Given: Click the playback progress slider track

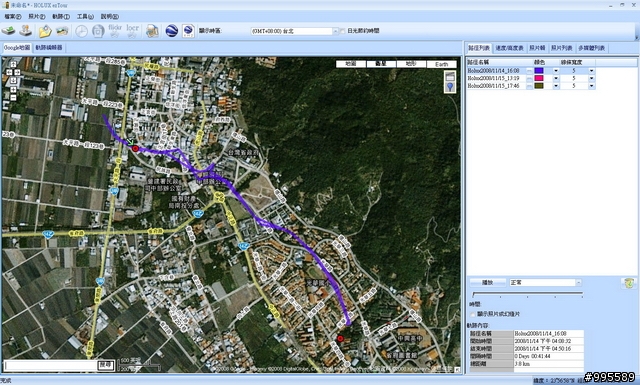Looking at the screenshot, I should (527, 294).
